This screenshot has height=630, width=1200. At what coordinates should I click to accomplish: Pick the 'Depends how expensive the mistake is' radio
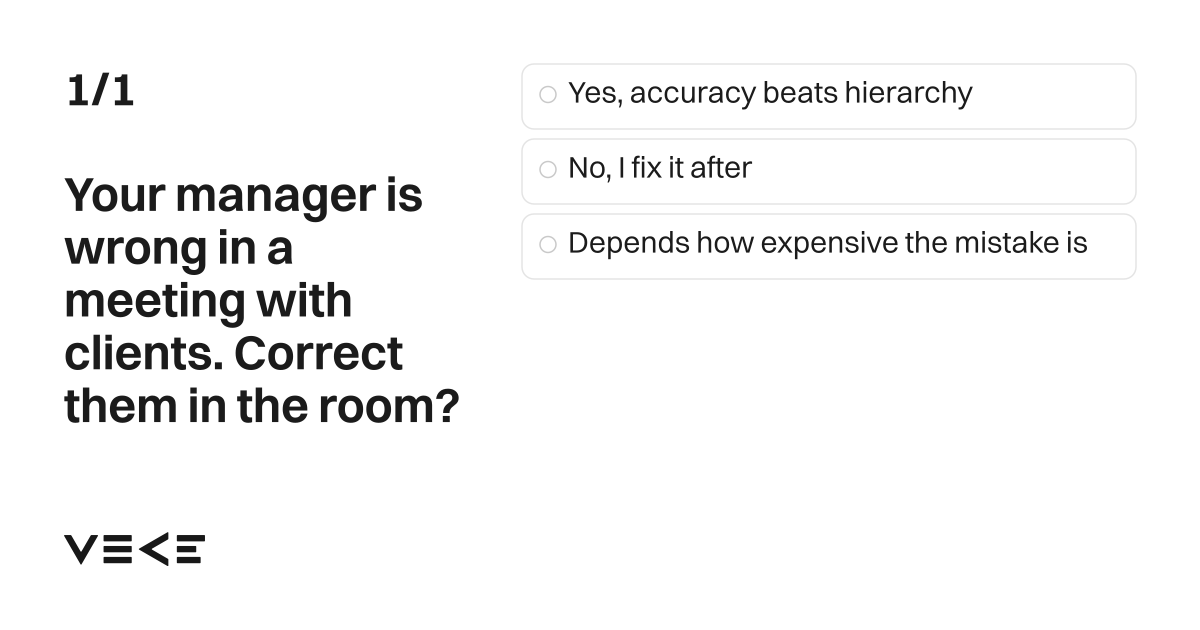tap(547, 245)
